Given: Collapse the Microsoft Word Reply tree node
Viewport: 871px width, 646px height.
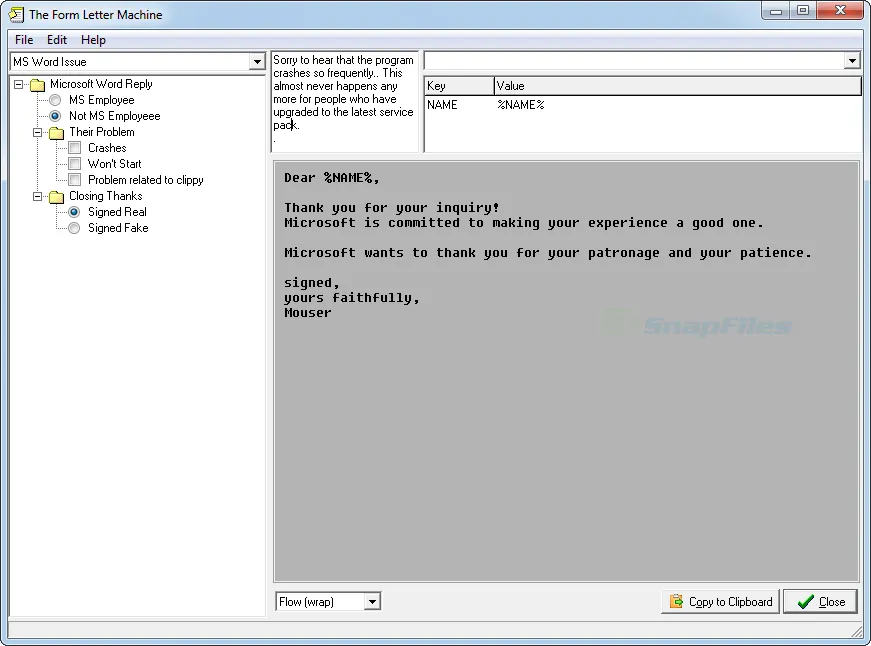Looking at the screenshot, I should pos(18,84).
